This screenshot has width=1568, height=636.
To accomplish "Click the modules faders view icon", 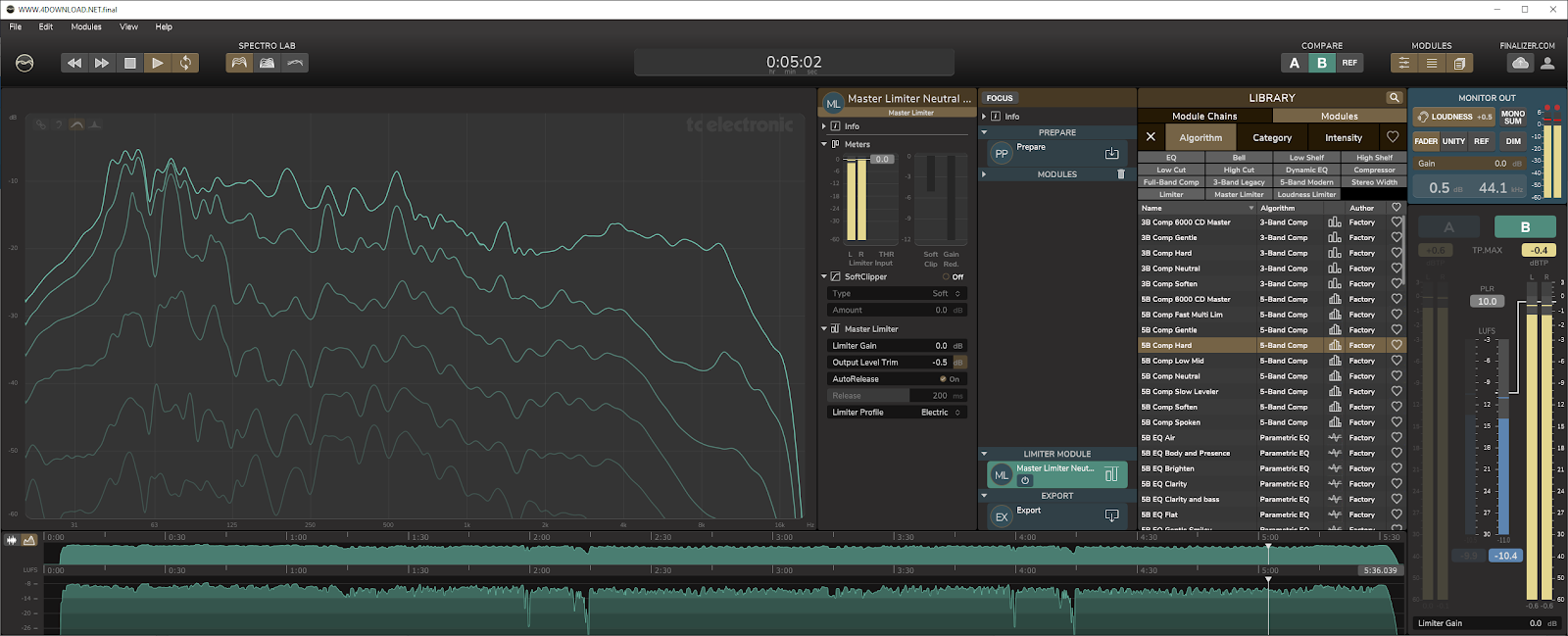I will (x=1403, y=63).
